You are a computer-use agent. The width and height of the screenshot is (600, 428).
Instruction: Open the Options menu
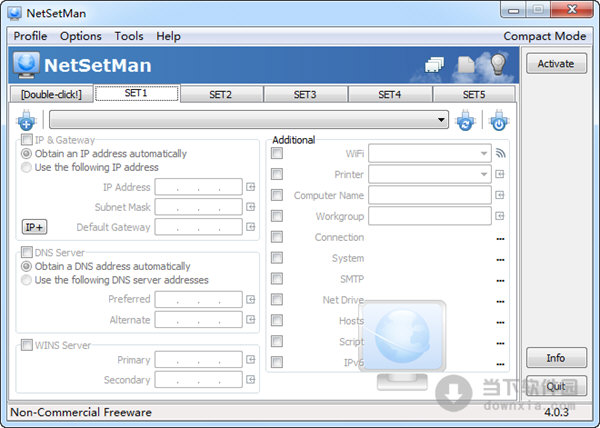click(x=81, y=36)
